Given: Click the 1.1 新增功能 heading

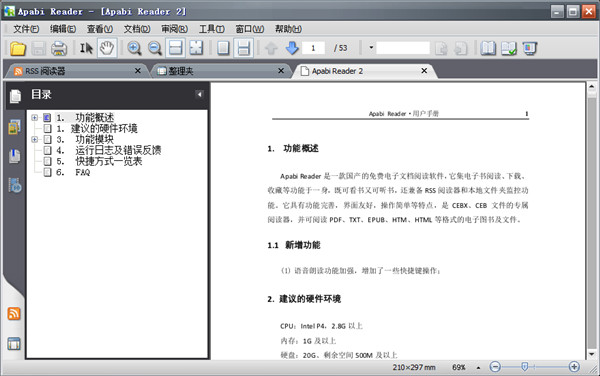Looking at the screenshot, I should (294, 245).
